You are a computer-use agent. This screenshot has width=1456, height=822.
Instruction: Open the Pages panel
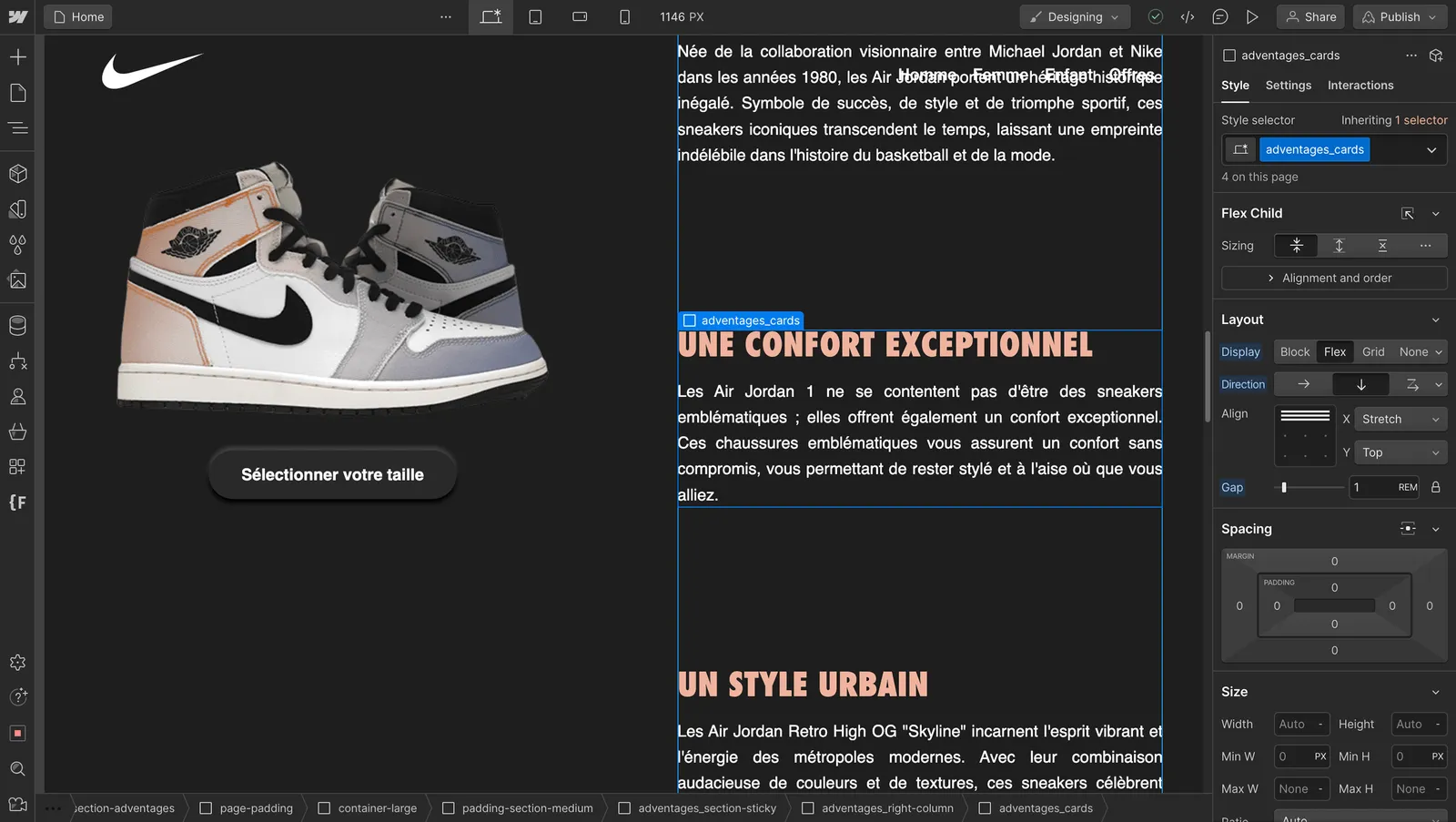point(17,93)
